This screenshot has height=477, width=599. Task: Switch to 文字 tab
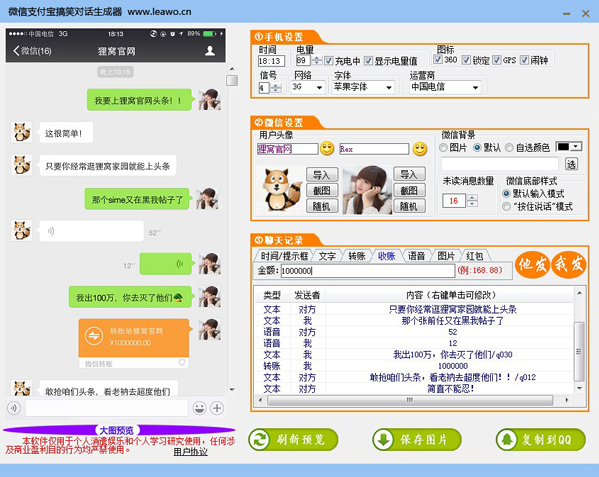pyautogui.click(x=327, y=256)
